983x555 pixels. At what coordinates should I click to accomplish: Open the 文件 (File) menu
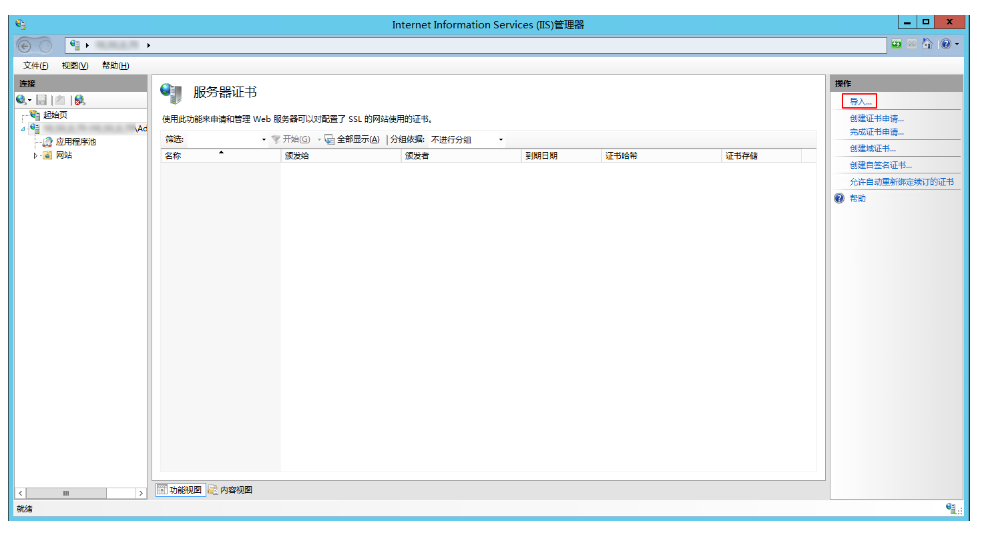tap(35, 66)
